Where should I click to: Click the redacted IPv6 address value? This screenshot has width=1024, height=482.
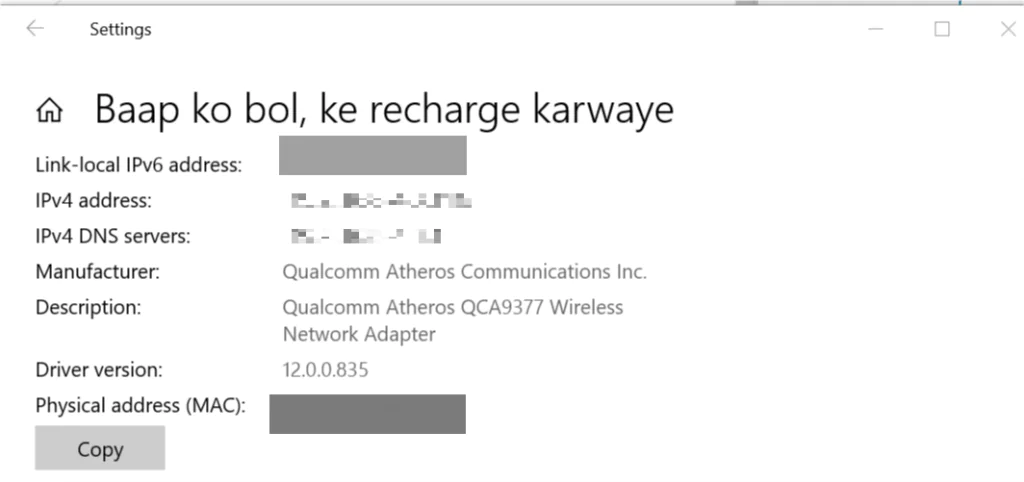pos(373,156)
